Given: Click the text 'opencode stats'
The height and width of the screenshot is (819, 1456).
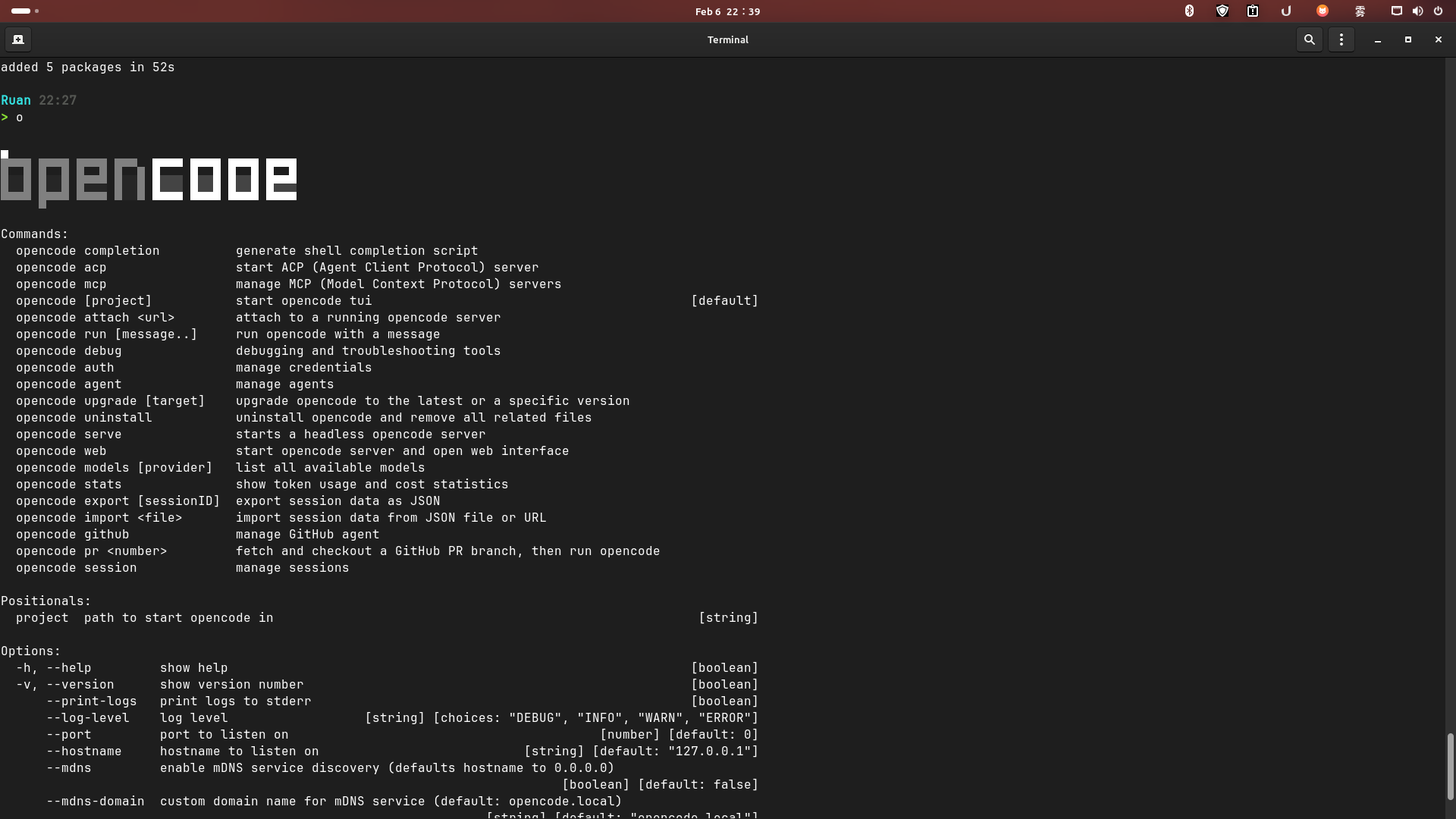Looking at the screenshot, I should pyautogui.click(x=69, y=485).
